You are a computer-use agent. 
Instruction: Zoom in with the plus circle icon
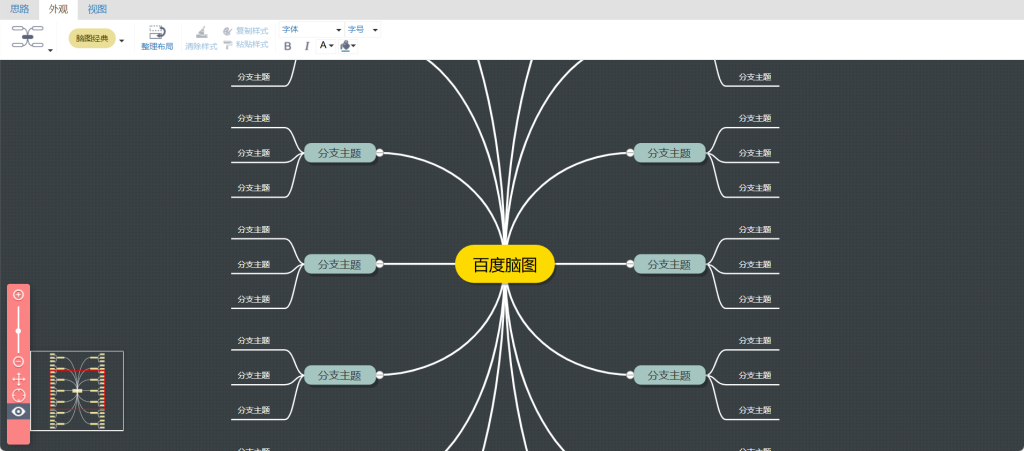[18, 295]
